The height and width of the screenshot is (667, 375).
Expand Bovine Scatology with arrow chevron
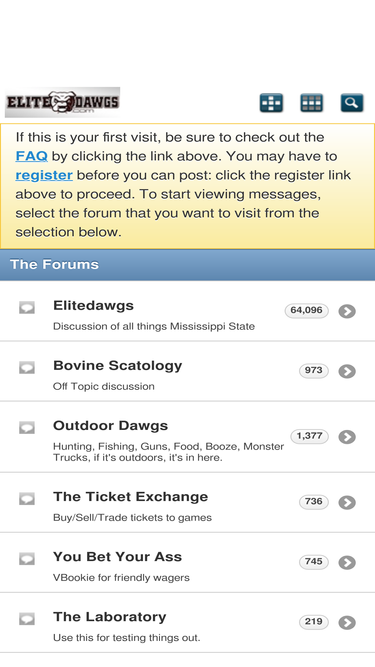click(347, 371)
